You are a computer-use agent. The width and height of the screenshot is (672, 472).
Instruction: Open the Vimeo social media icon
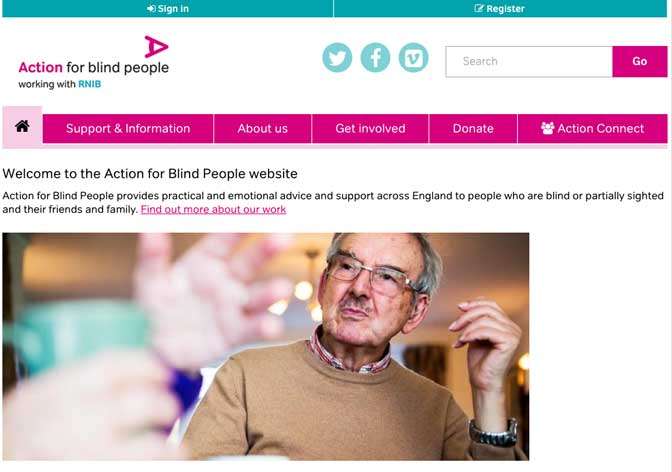click(x=414, y=57)
